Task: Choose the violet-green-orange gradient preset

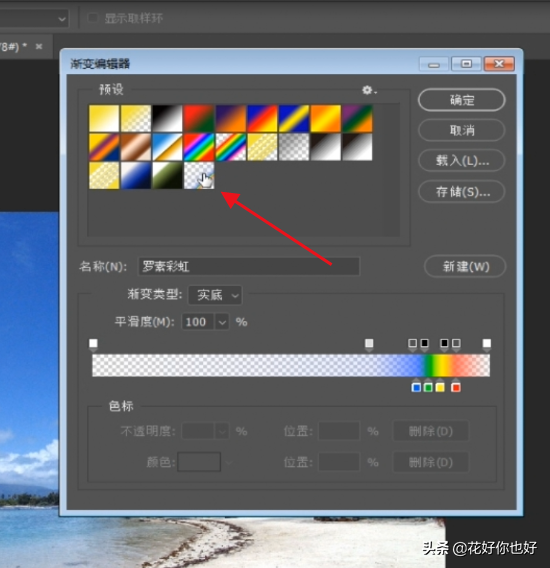Action: 357,118
